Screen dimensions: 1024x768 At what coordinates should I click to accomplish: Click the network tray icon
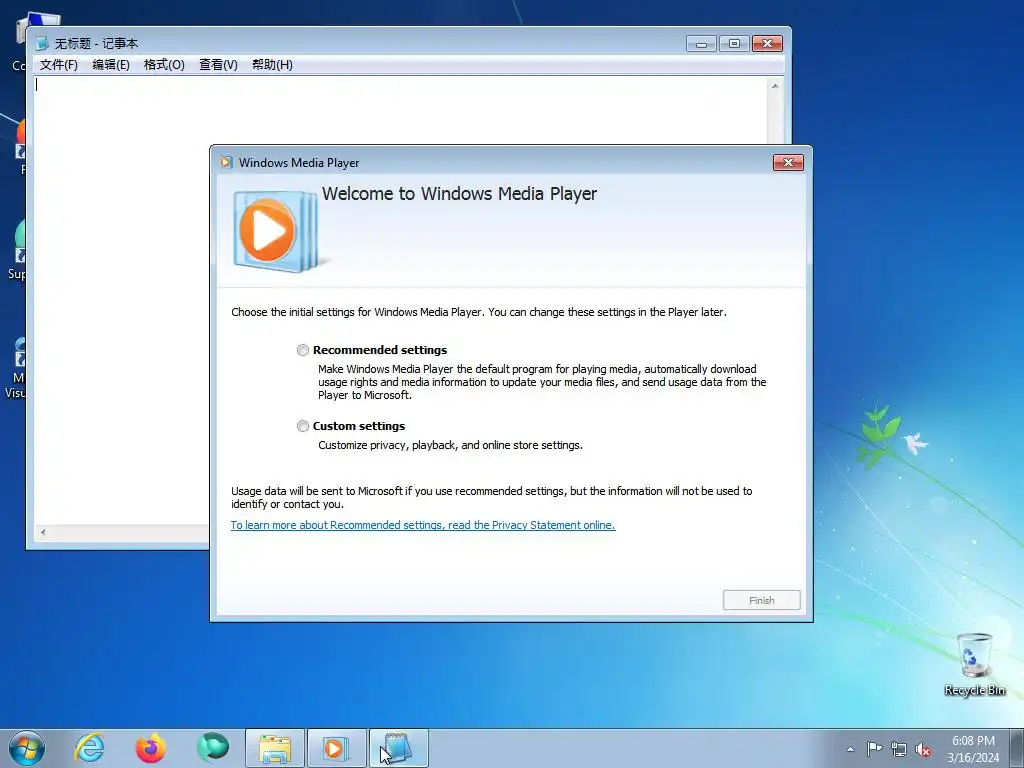pos(899,750)
